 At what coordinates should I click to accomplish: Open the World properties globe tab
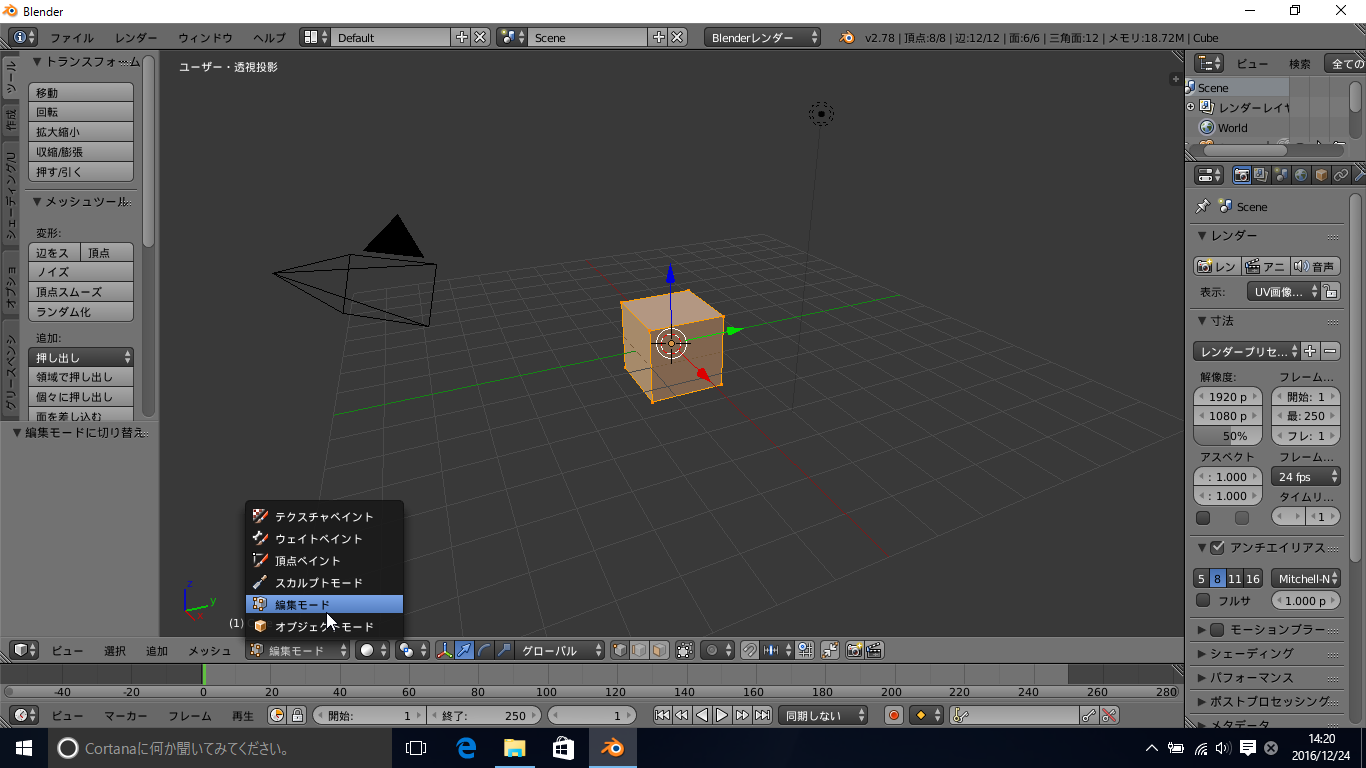pos(1301,175)
